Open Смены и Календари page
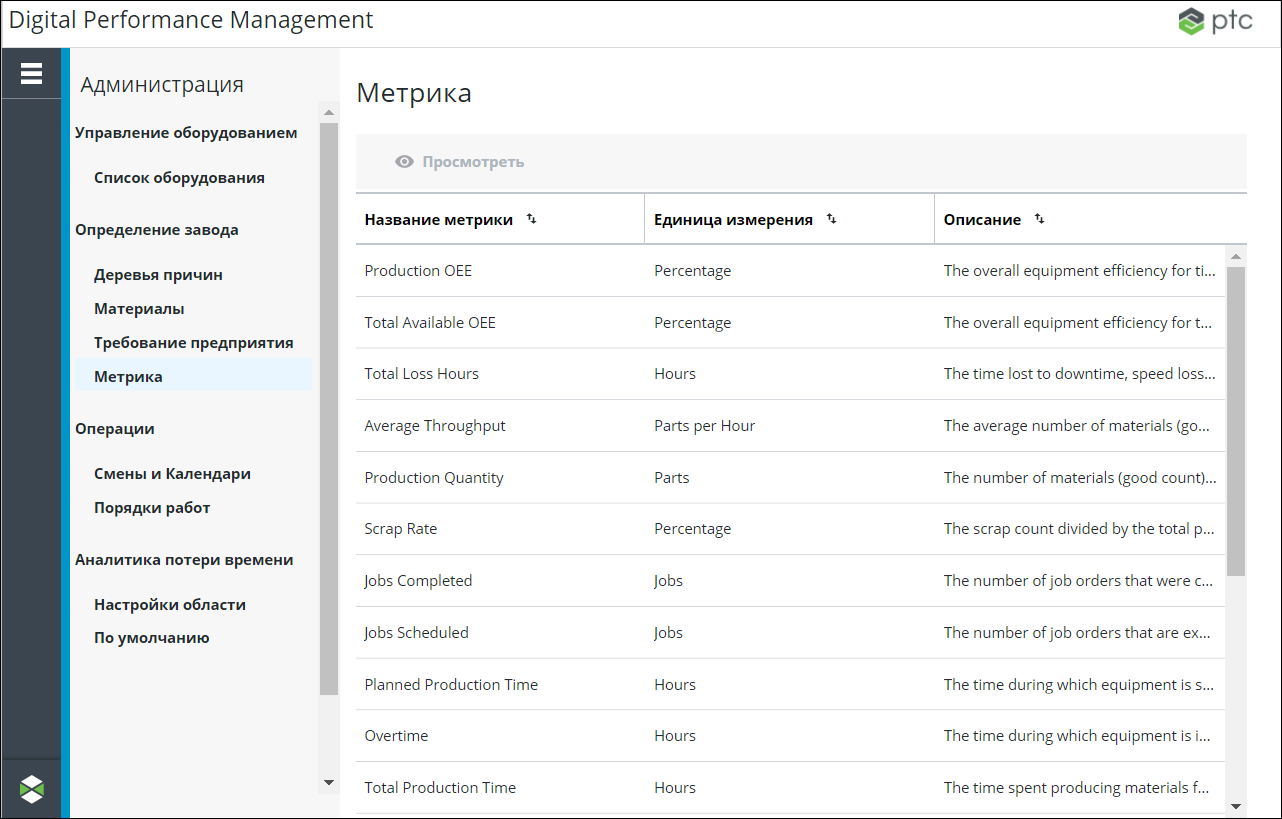Image resolution: width=1282 pixels, height=819 pixels. tap(172, 474)
